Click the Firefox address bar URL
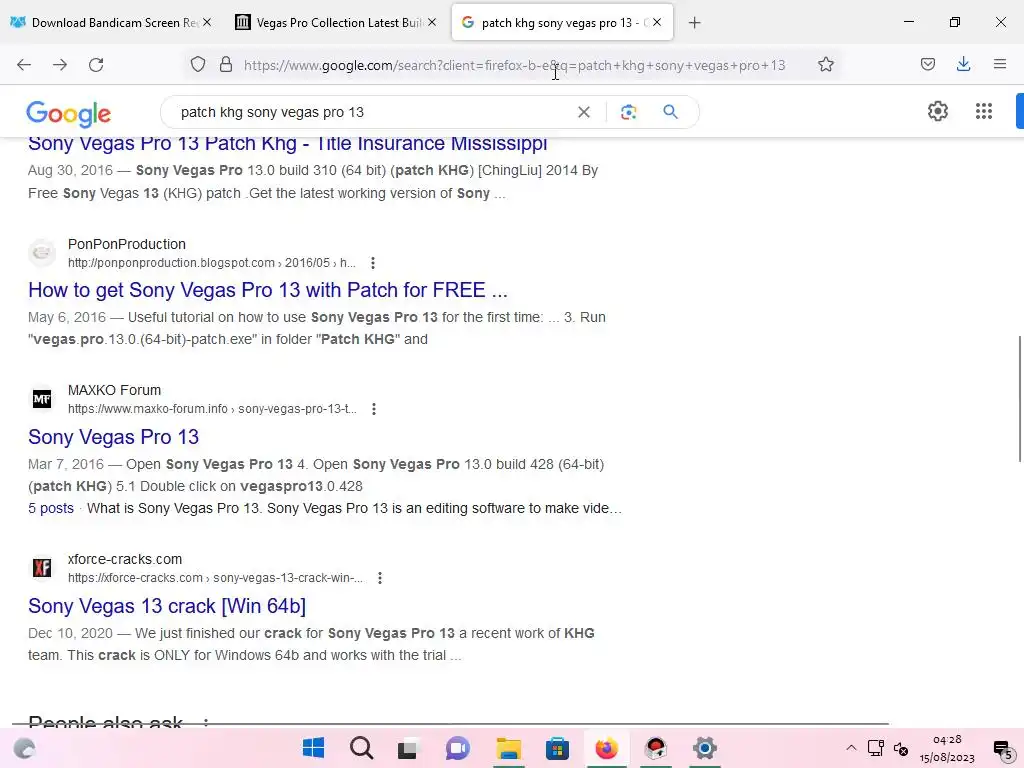This screenshot has height=768, width=1024. click(x=515, y=65)
